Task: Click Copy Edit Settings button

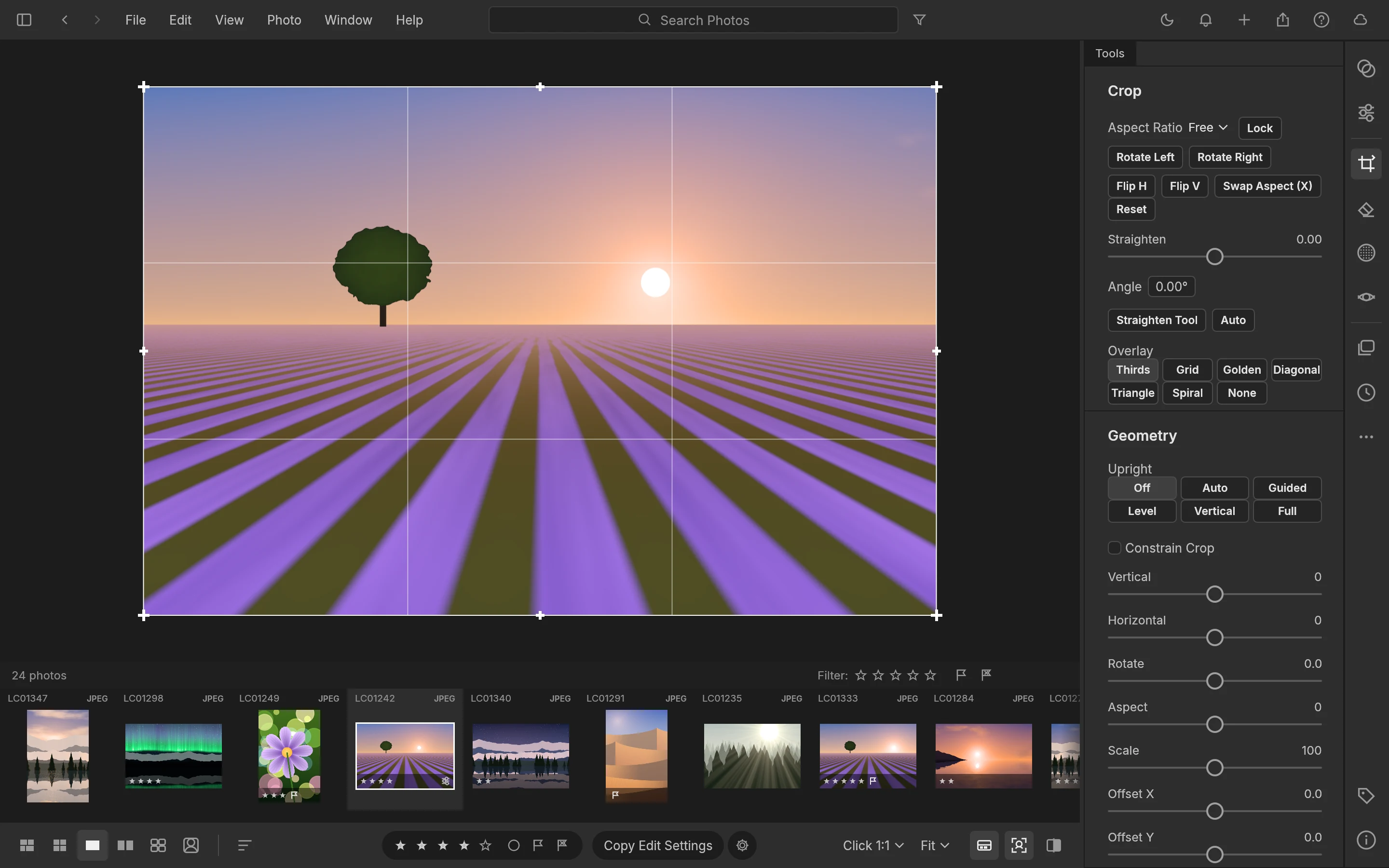Action: (x=658, y=845)
